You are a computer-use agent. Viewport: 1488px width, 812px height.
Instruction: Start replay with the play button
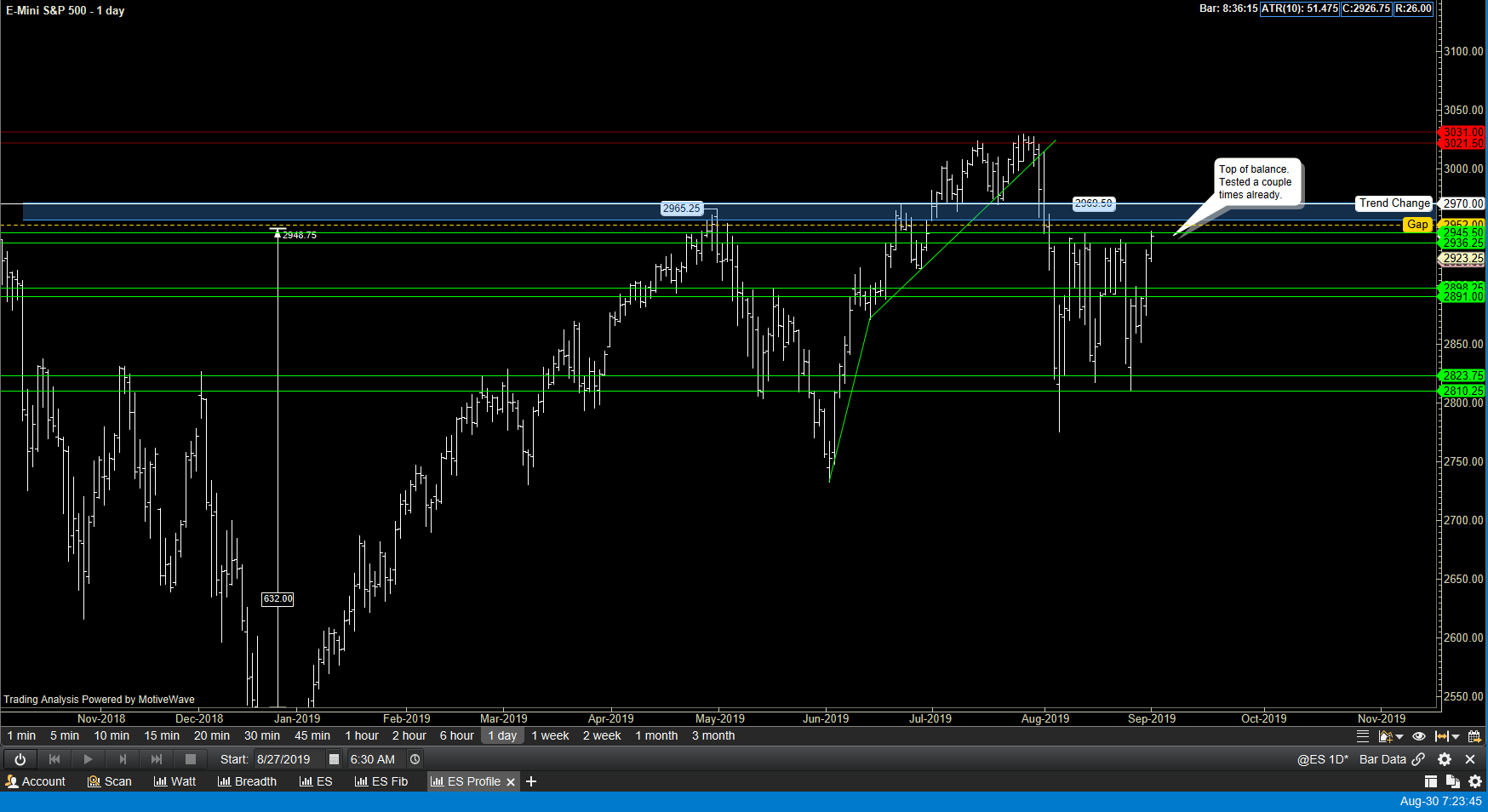pos(88,759)
